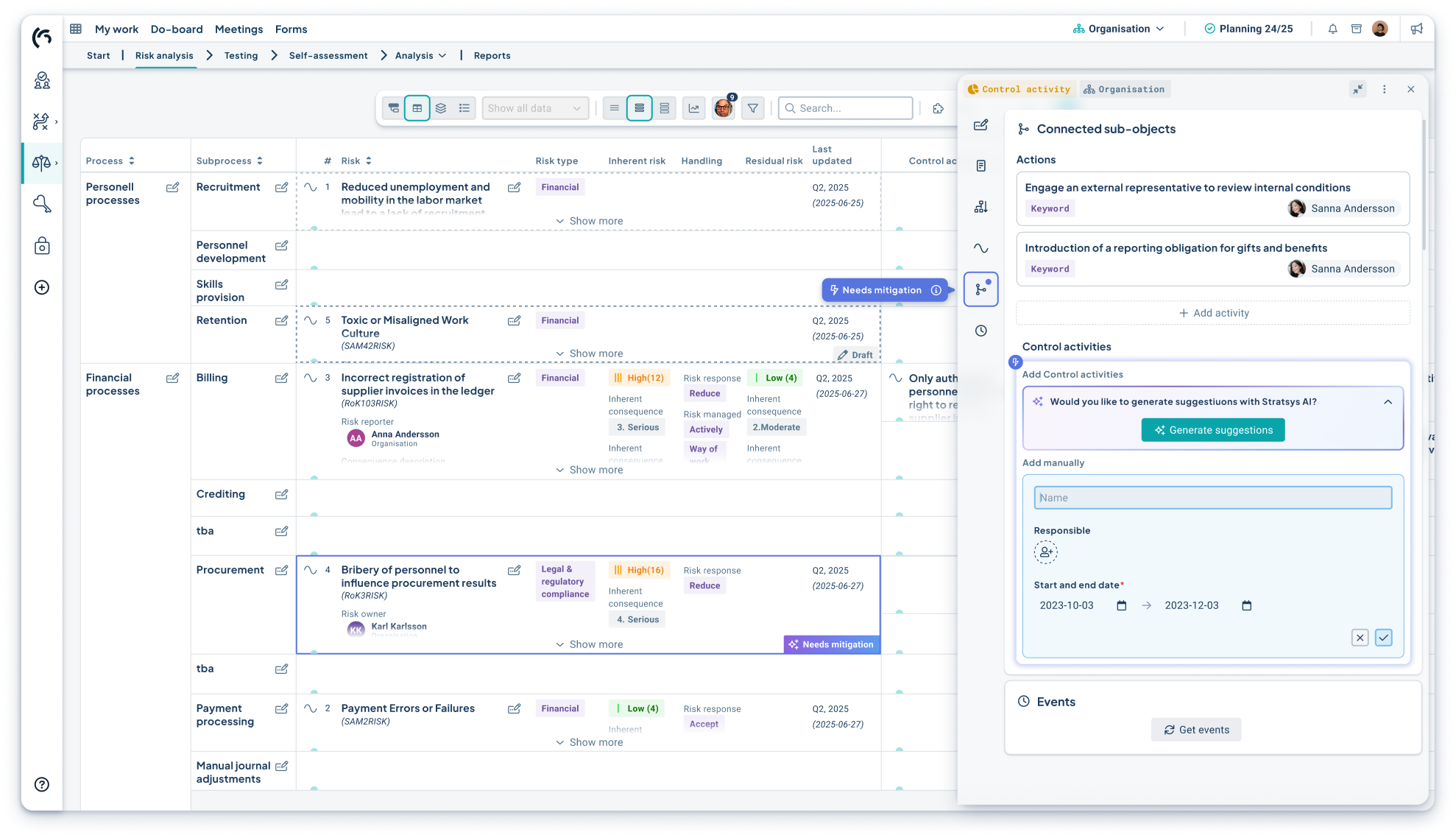Viewport: 1456px width, 838px height.
Task: Open the announcements megaphone icon
Action: tap(1416, 29)
